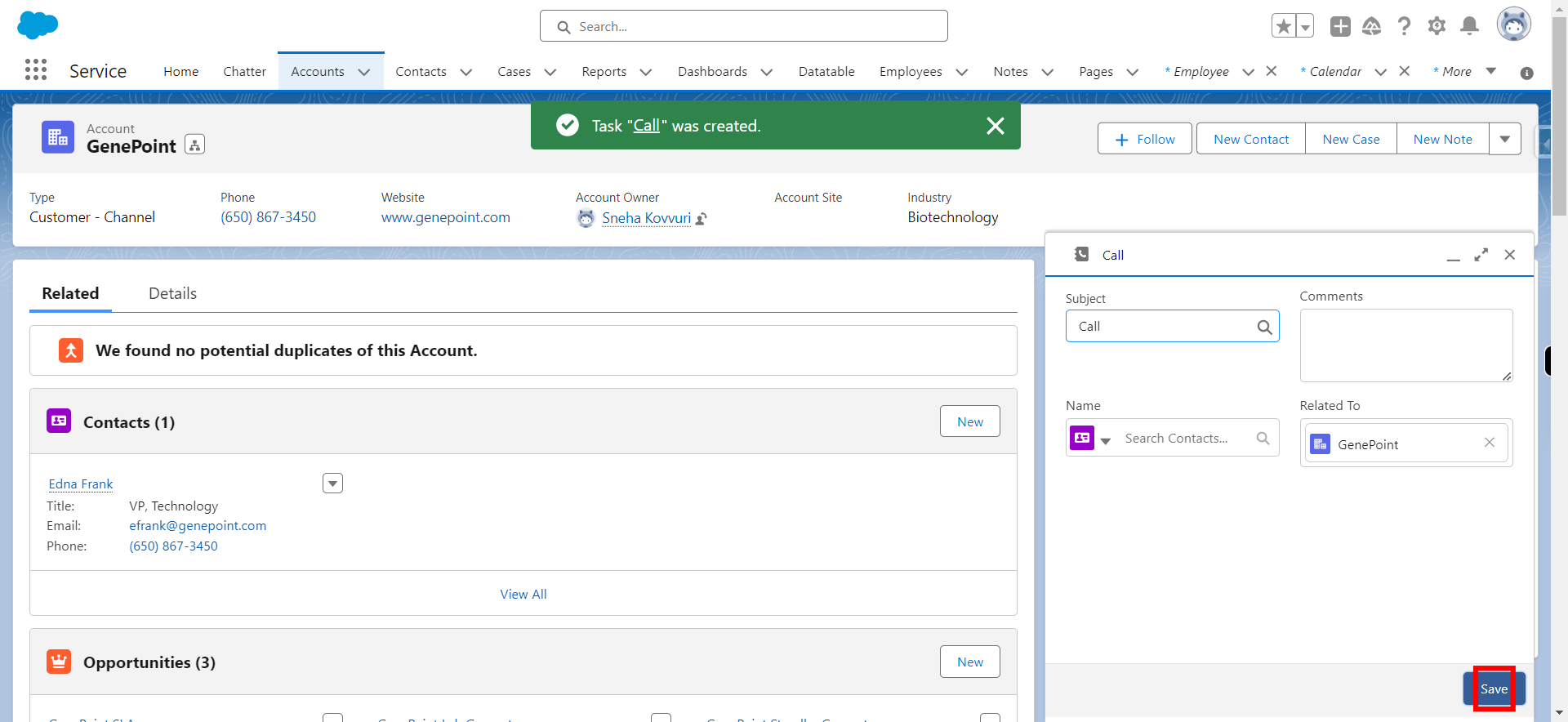This screenshot has width=1568, height=722.
Task: Open the Notifications bell icon
Action: (1469, 26)
